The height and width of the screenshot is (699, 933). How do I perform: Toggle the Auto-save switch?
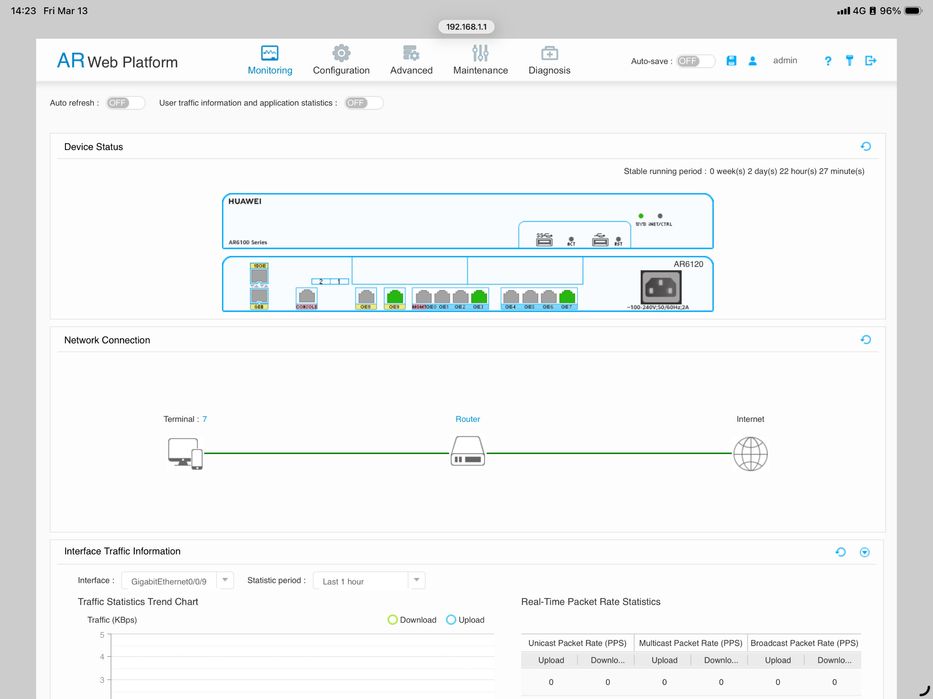click(x=696, y=61)
